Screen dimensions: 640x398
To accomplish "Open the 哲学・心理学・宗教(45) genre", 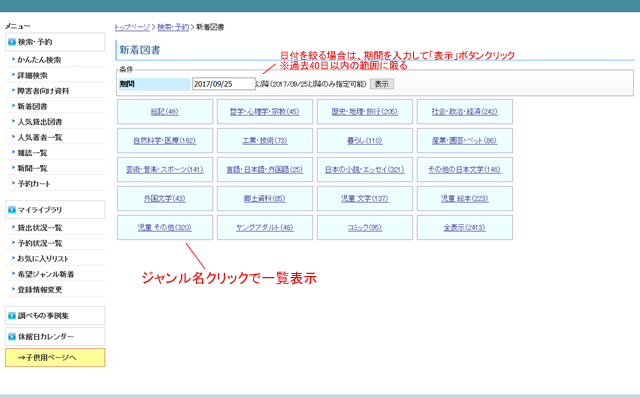I will [x=264, y=111].
